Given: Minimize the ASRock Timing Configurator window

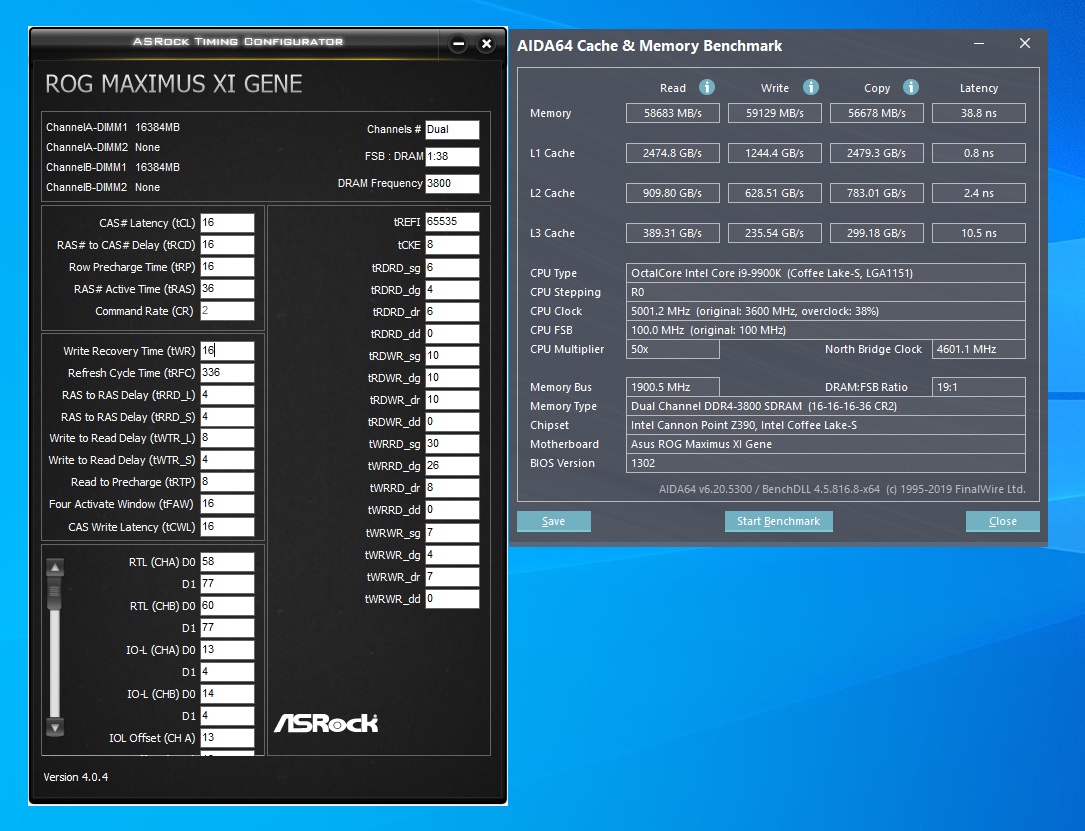Looking at the screenshot, I should pos(458,44).
